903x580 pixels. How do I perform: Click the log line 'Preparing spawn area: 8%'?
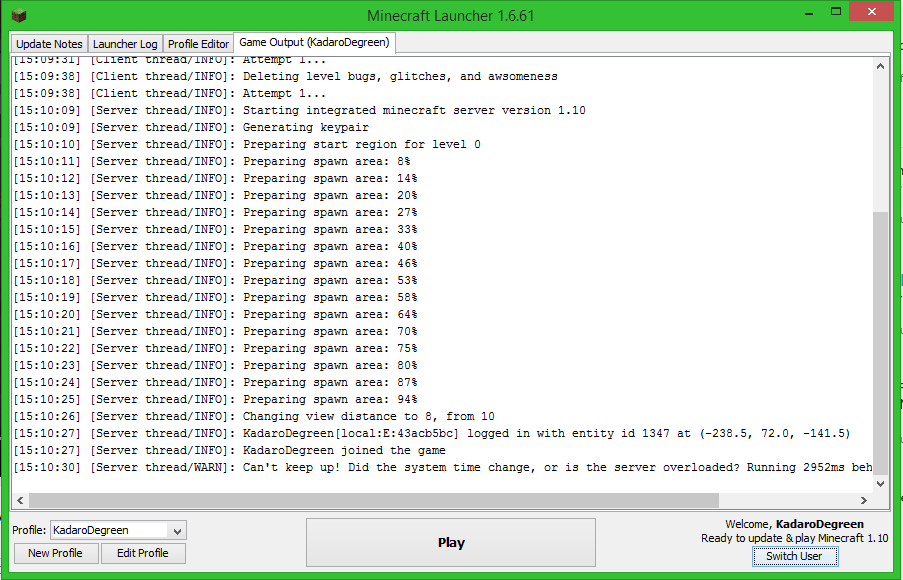pos(212,161)
